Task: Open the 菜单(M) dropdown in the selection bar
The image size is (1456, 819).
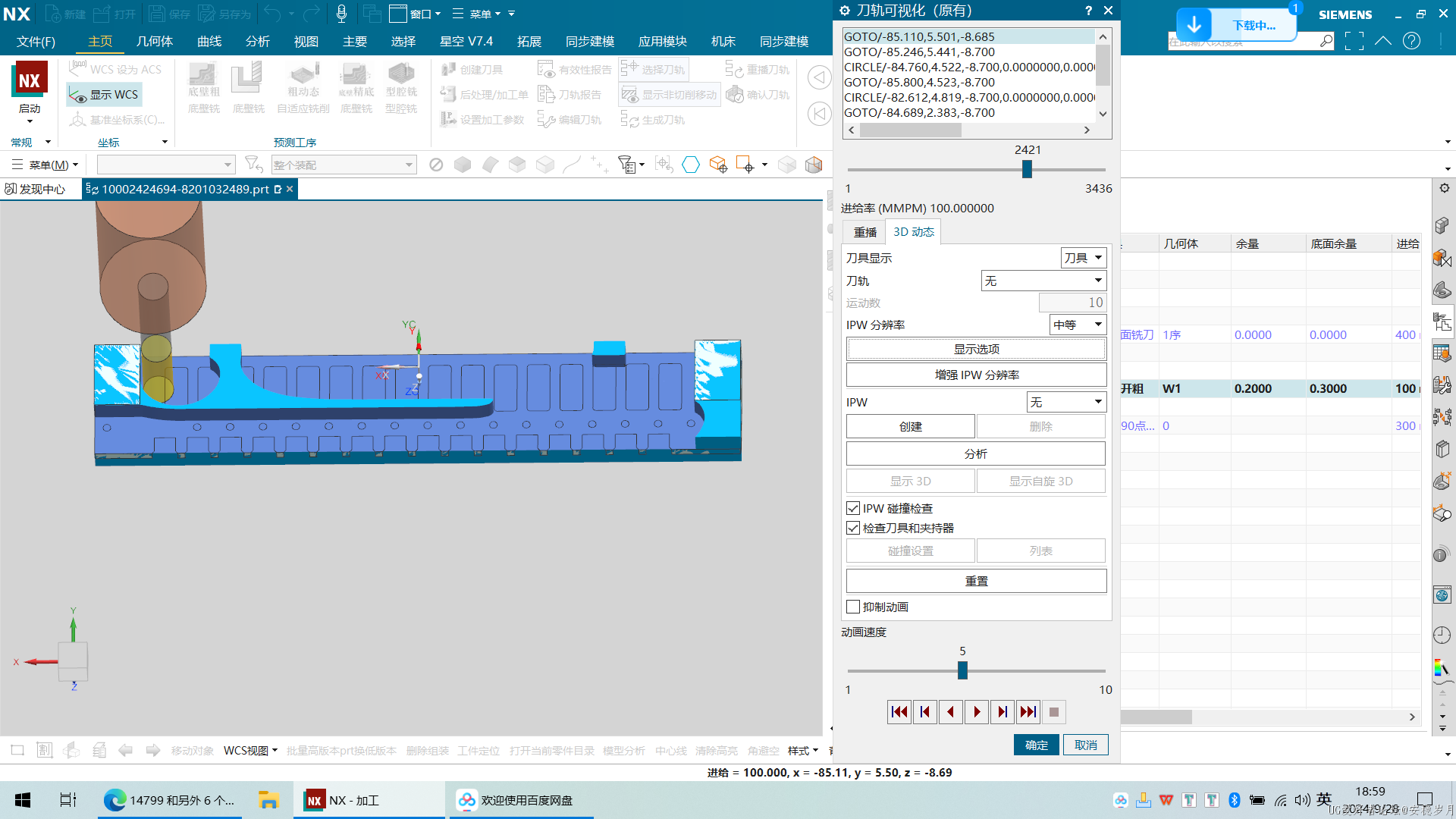Action: tap(45, 165)
